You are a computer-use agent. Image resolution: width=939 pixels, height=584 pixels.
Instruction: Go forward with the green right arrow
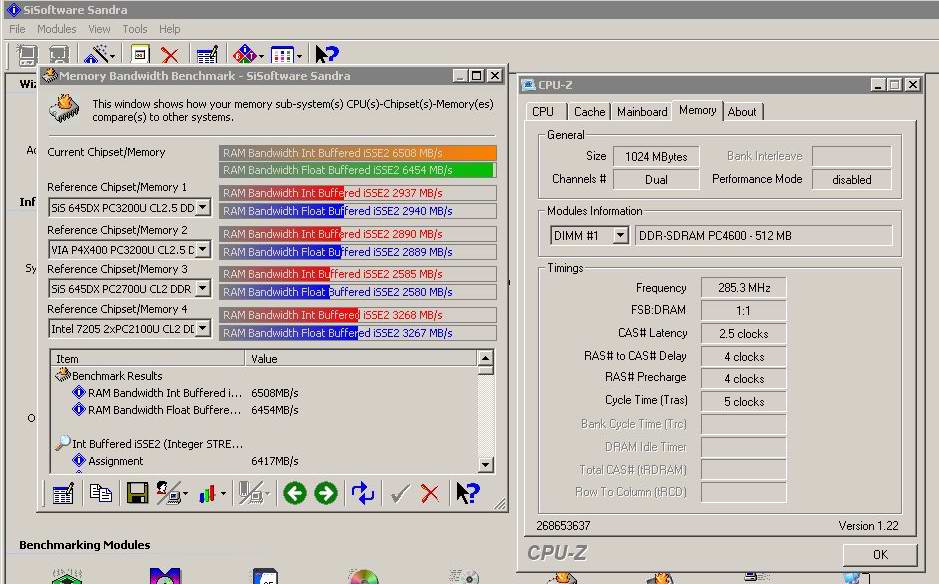click(326, 494)
